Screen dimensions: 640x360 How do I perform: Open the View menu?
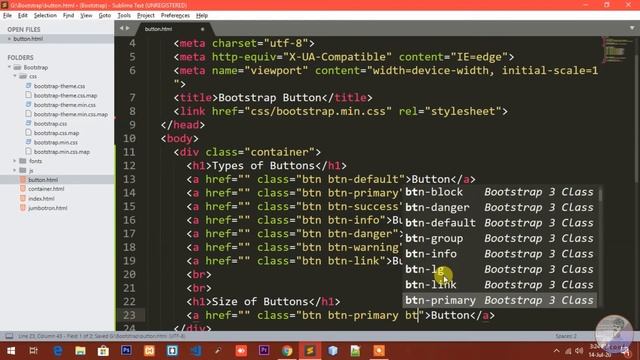[x=86, y=16]
